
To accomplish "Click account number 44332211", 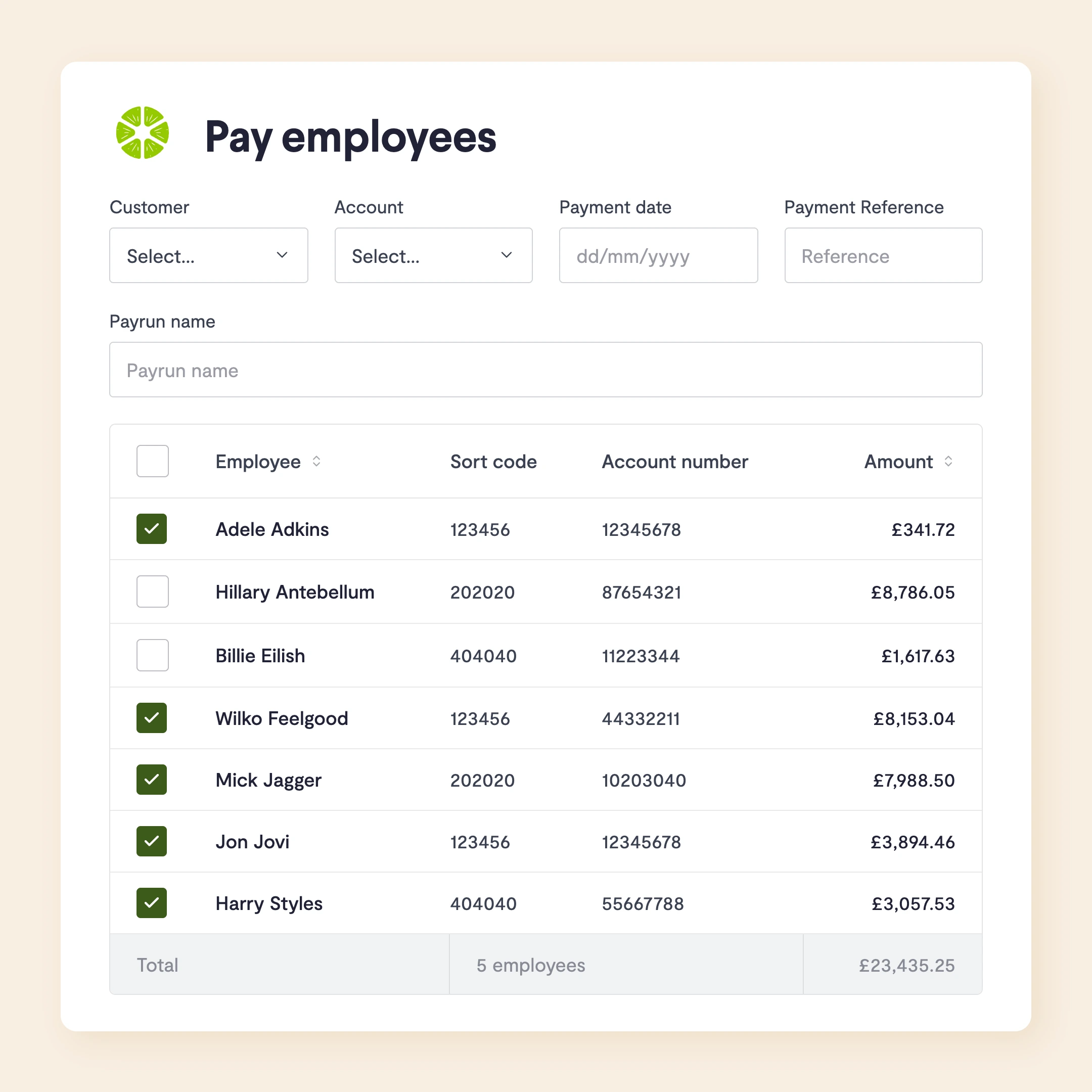I will pyautogui.click(x=641, y=718).
